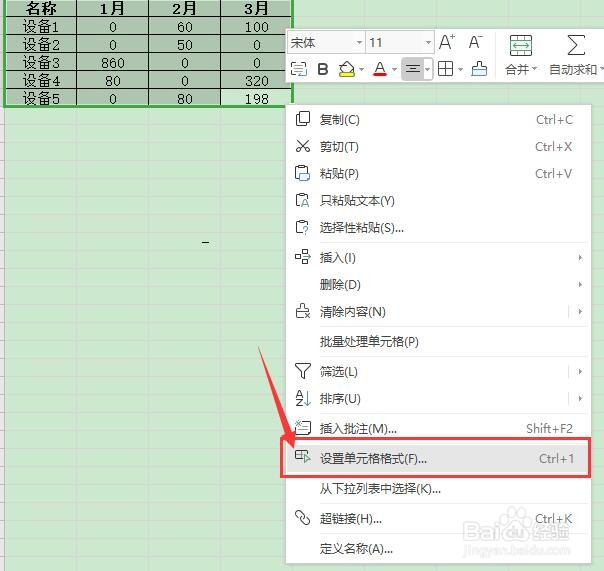Select the cell with value 100
Viewport: 604px width, 571px height.
256,27
